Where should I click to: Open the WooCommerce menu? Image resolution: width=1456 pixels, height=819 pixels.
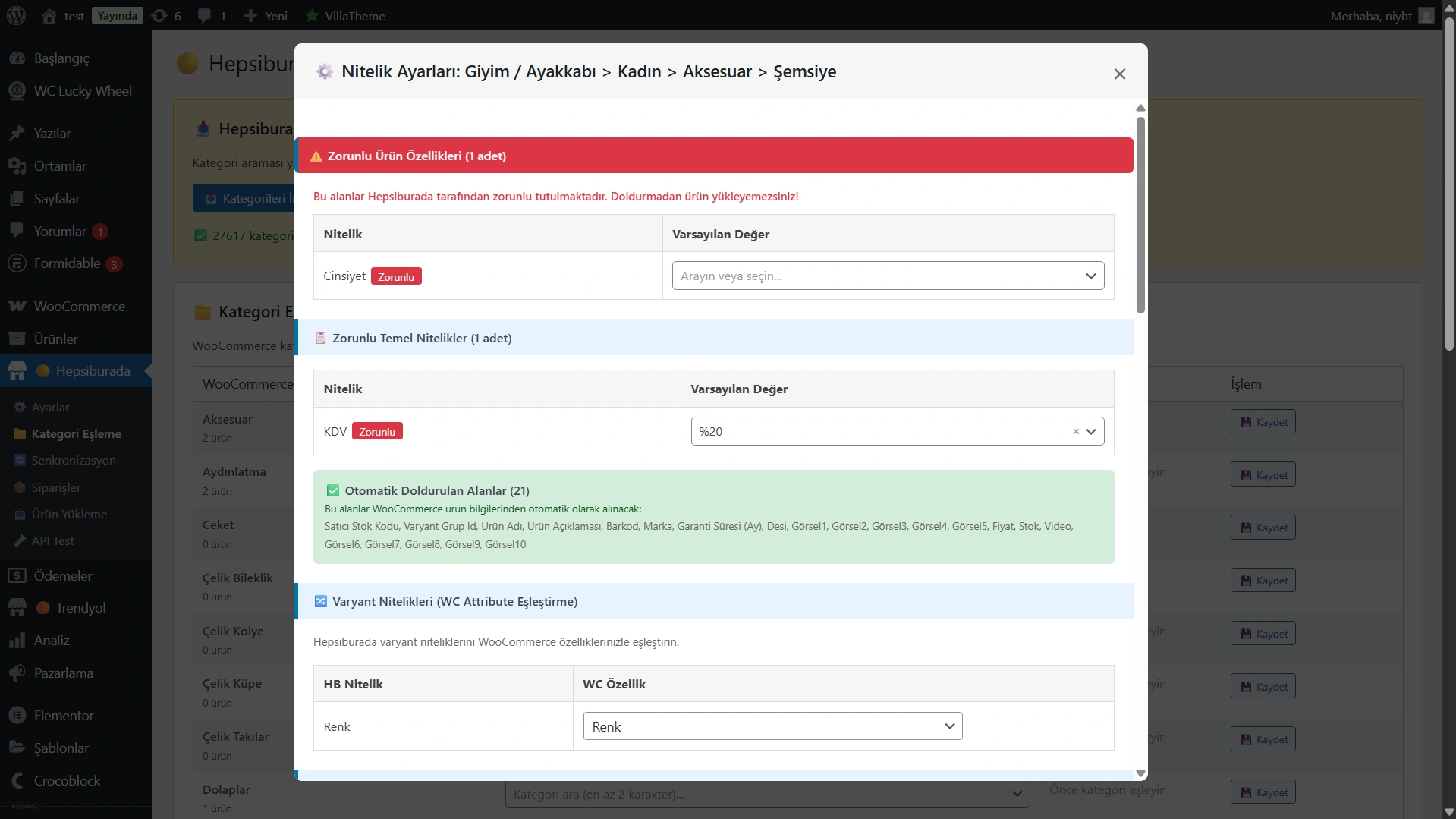tap(79, 306)
